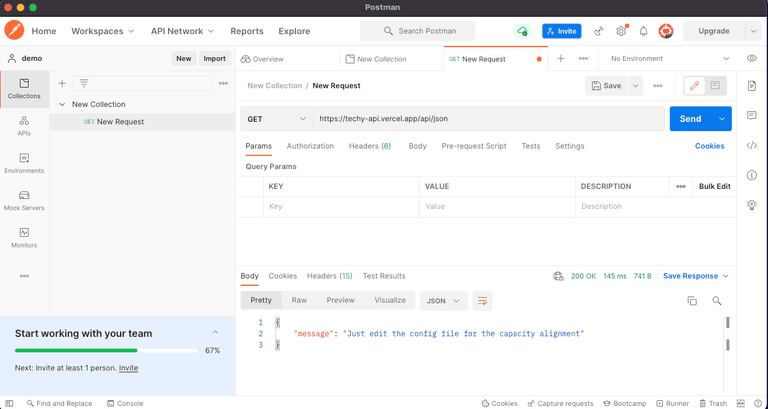The image size is (768, 409).
Task: Select Raw response view
Action: click(299, 300)
